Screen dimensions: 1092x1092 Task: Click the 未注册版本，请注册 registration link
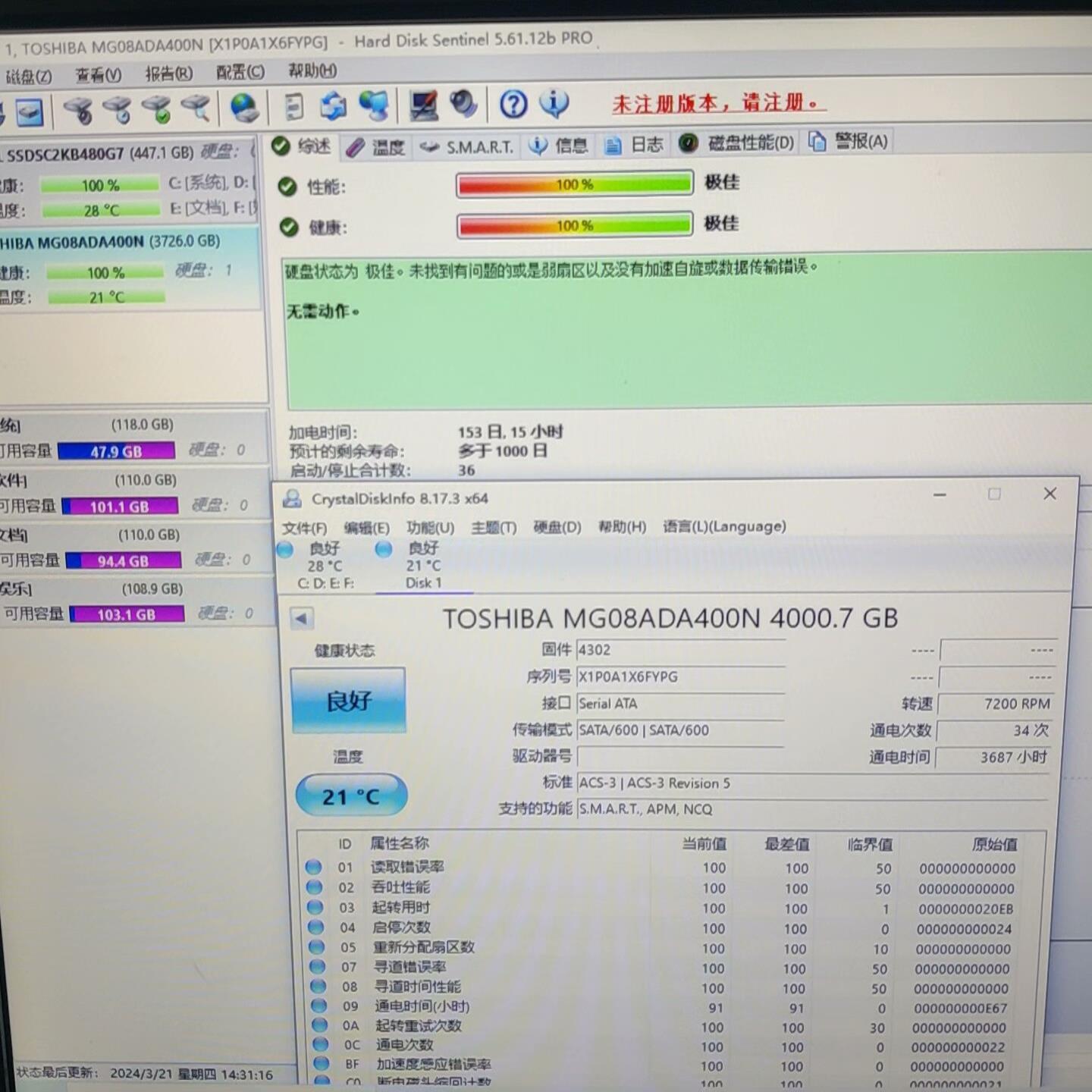point(716,103)
